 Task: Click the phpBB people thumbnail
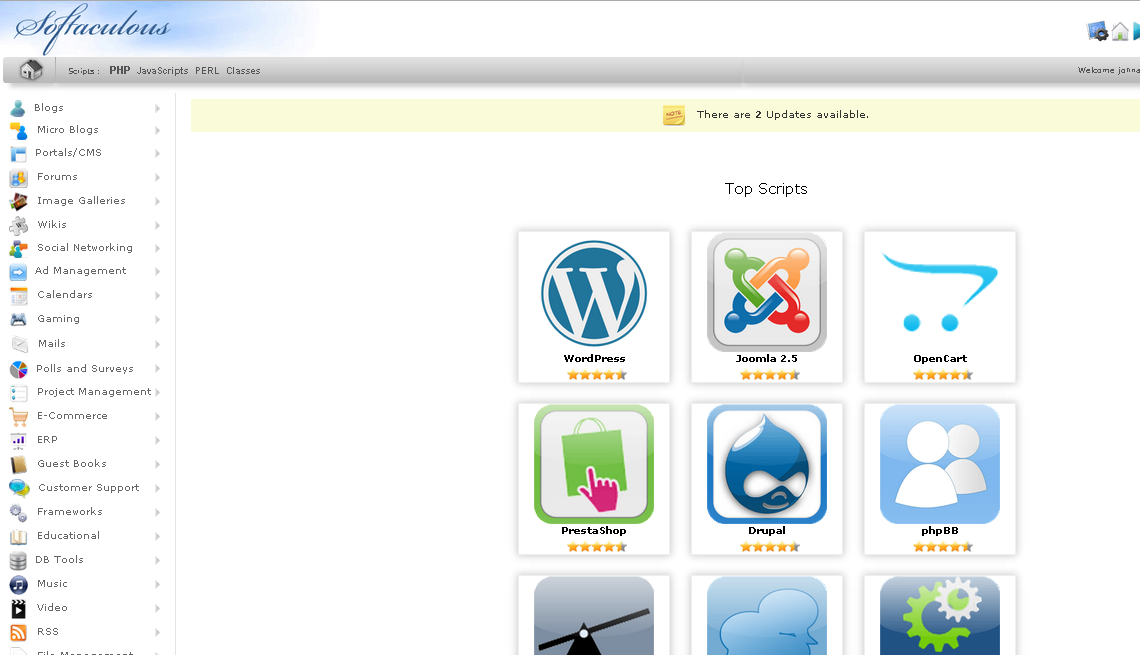939,464
